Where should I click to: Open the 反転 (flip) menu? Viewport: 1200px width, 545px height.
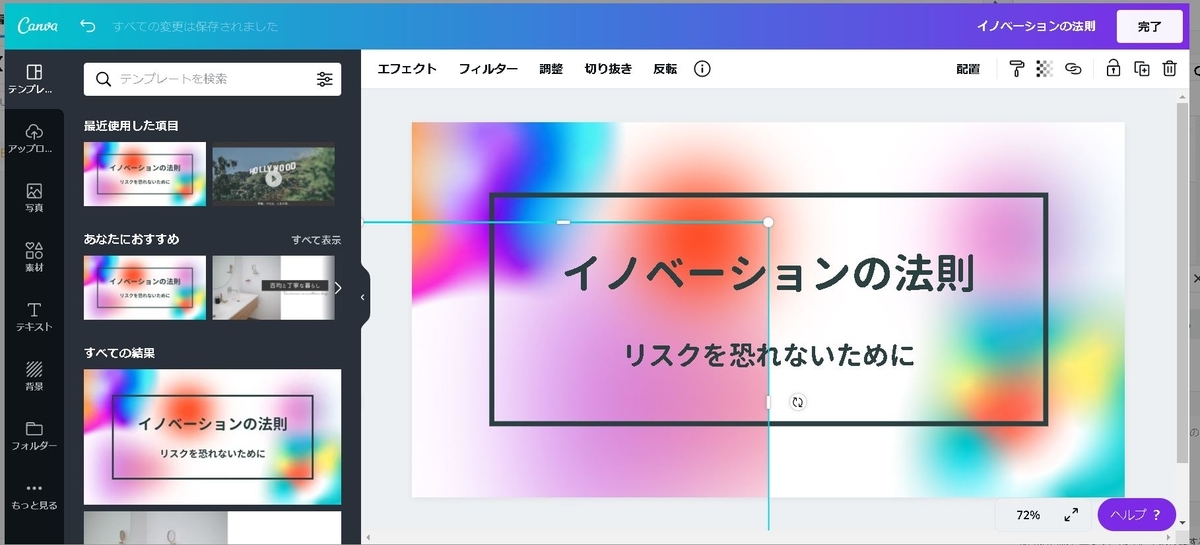[x=665, y=69]
